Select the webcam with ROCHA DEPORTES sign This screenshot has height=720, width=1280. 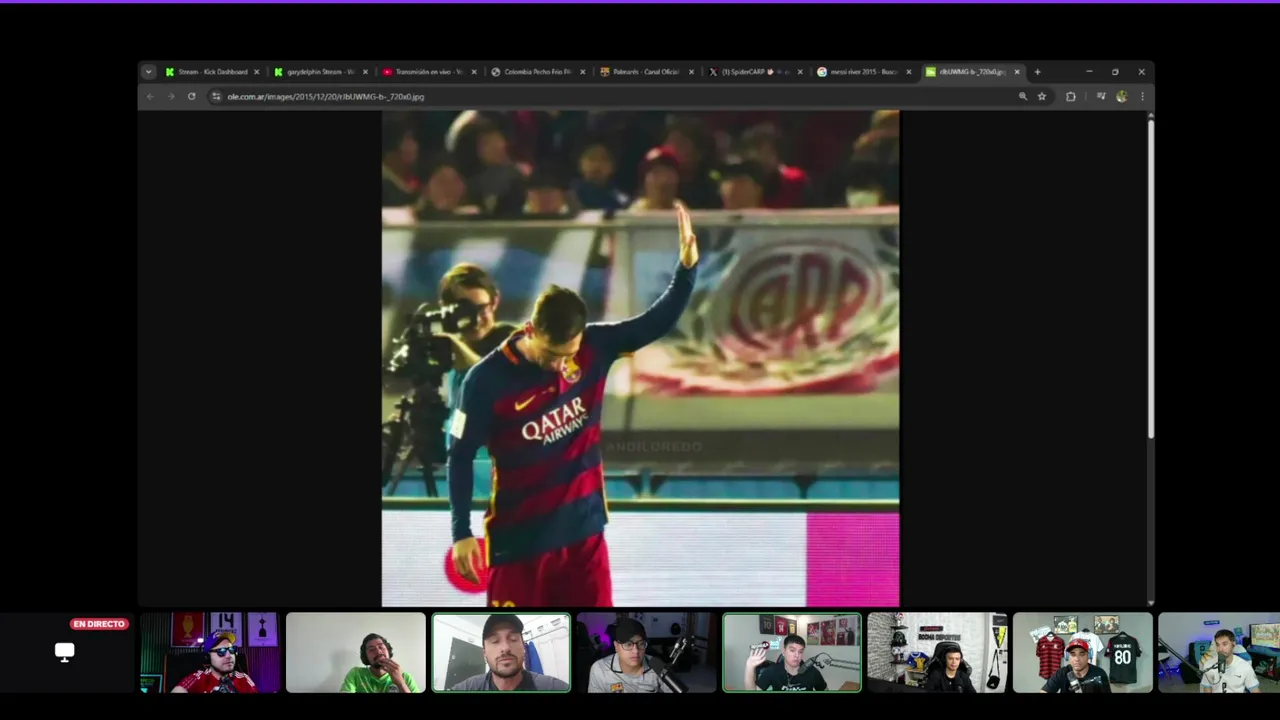click(937, 652)
